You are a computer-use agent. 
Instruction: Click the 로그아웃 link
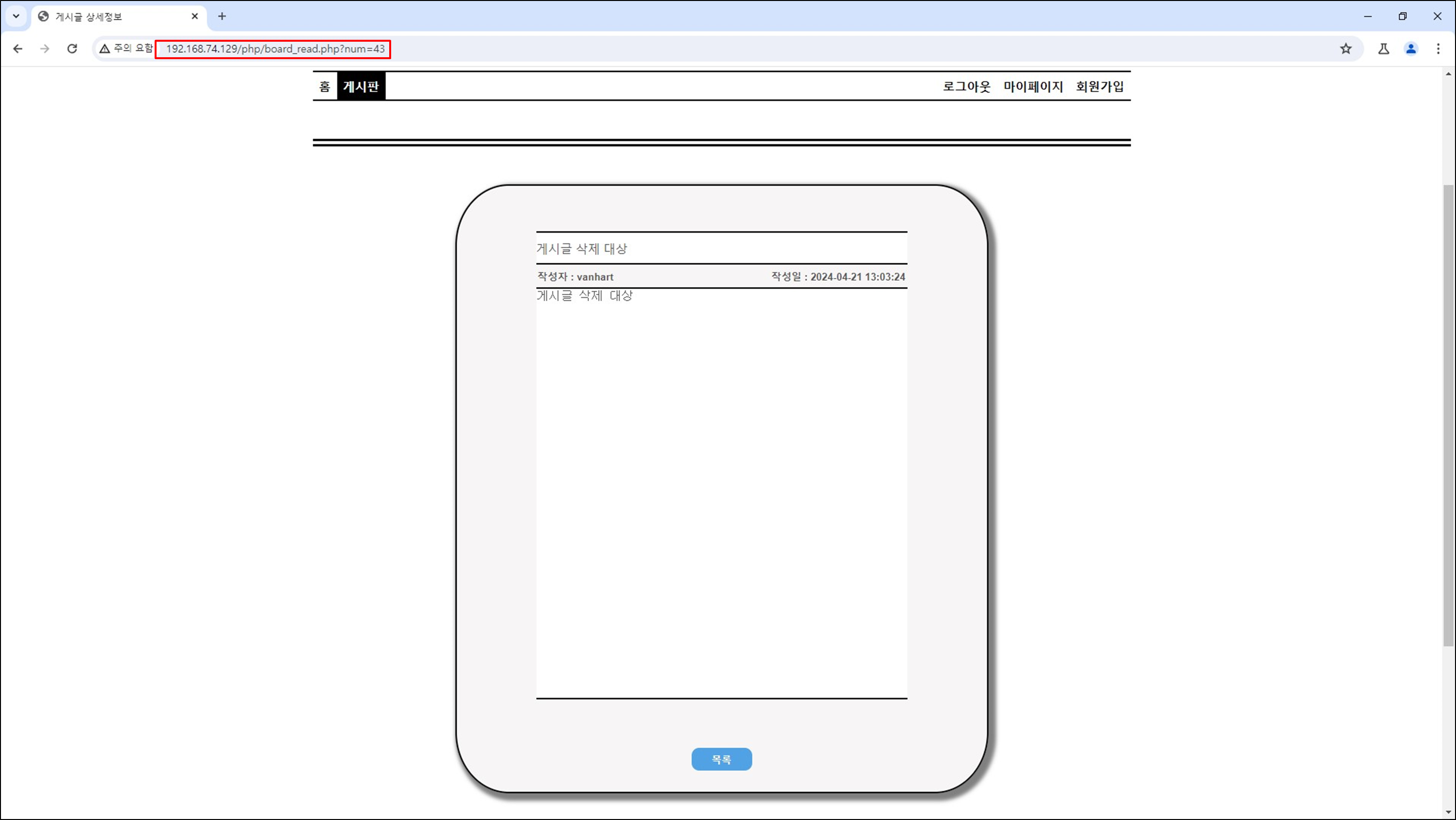[x=966, y=86]
